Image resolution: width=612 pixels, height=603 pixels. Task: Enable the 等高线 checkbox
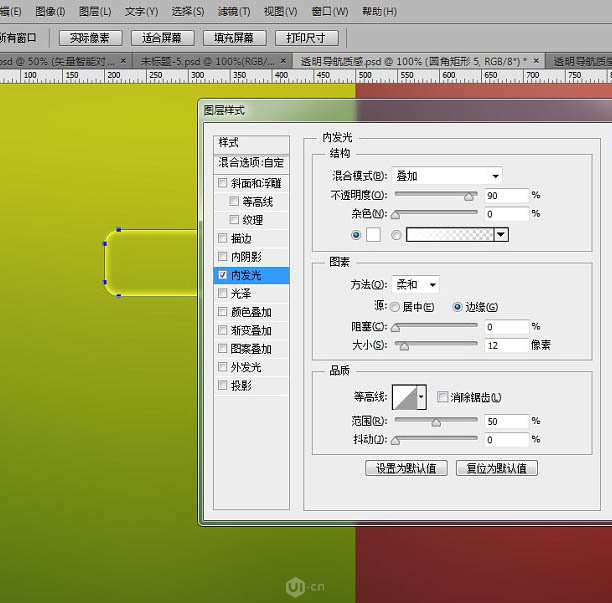tap(234, 201)
